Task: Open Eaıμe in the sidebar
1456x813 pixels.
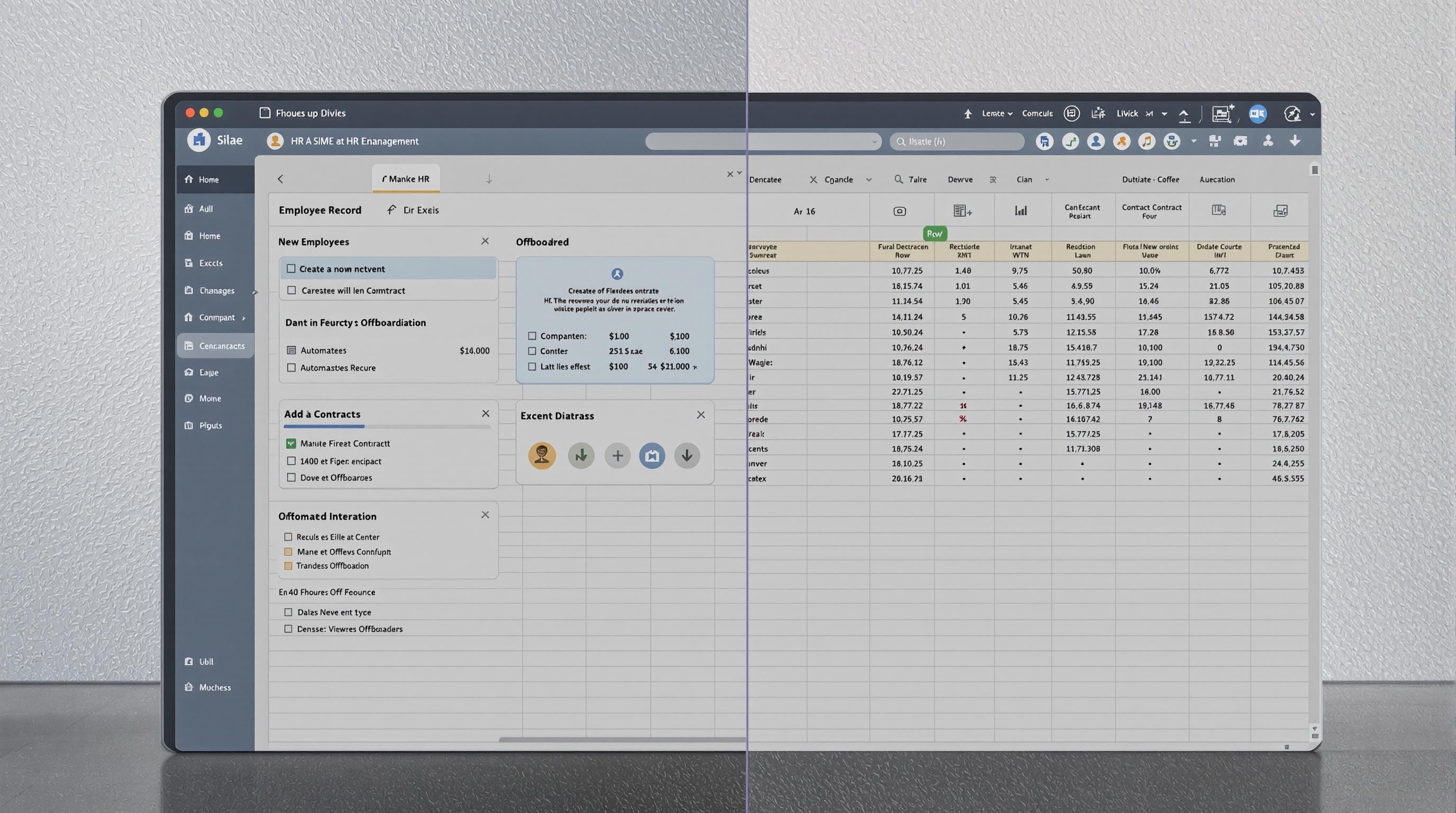Action: click(x=201, y=373)
